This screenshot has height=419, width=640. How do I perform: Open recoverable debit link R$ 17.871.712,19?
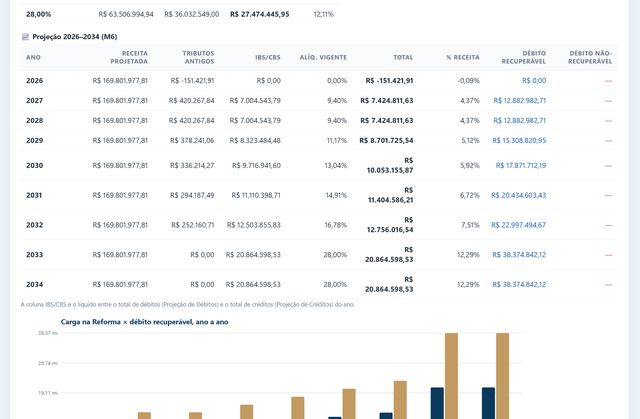point(520,166)
